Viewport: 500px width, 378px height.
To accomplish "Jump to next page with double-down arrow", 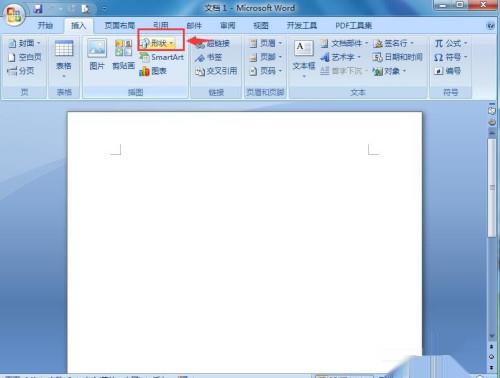I will [x=492, y=367].
